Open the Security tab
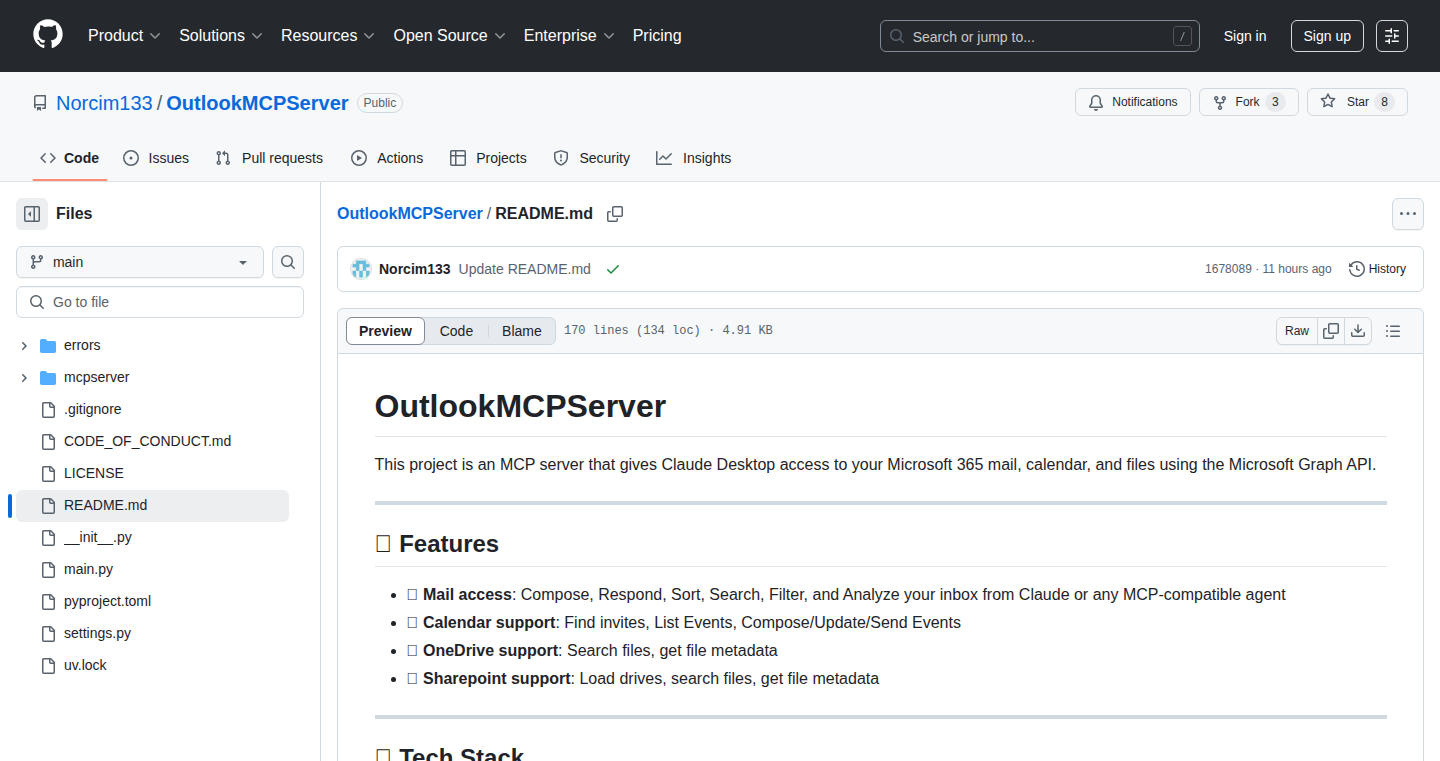 click(x=592, y=158)
